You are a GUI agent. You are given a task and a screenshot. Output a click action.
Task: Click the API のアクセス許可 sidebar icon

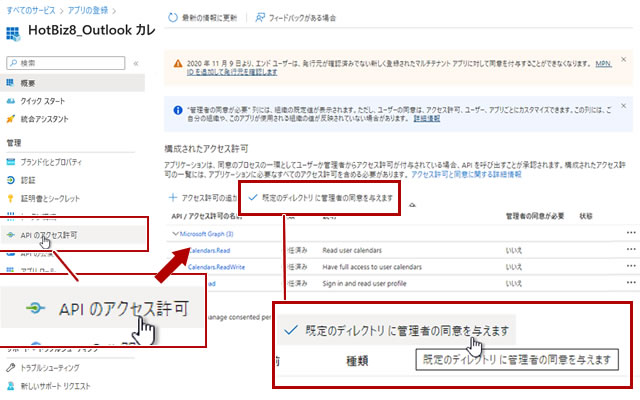click(11, 235)
